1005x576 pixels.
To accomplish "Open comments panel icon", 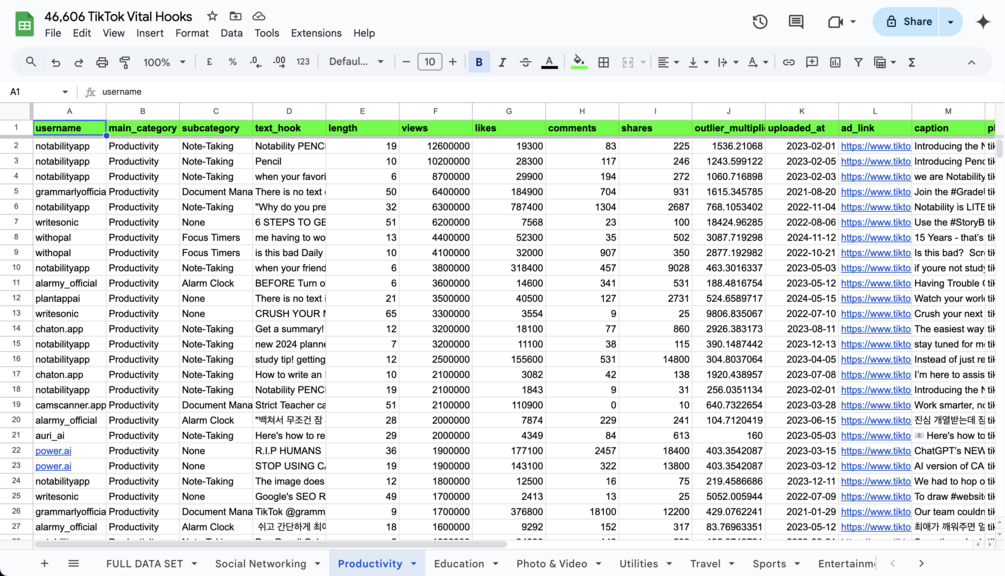I will pos(796,22).
